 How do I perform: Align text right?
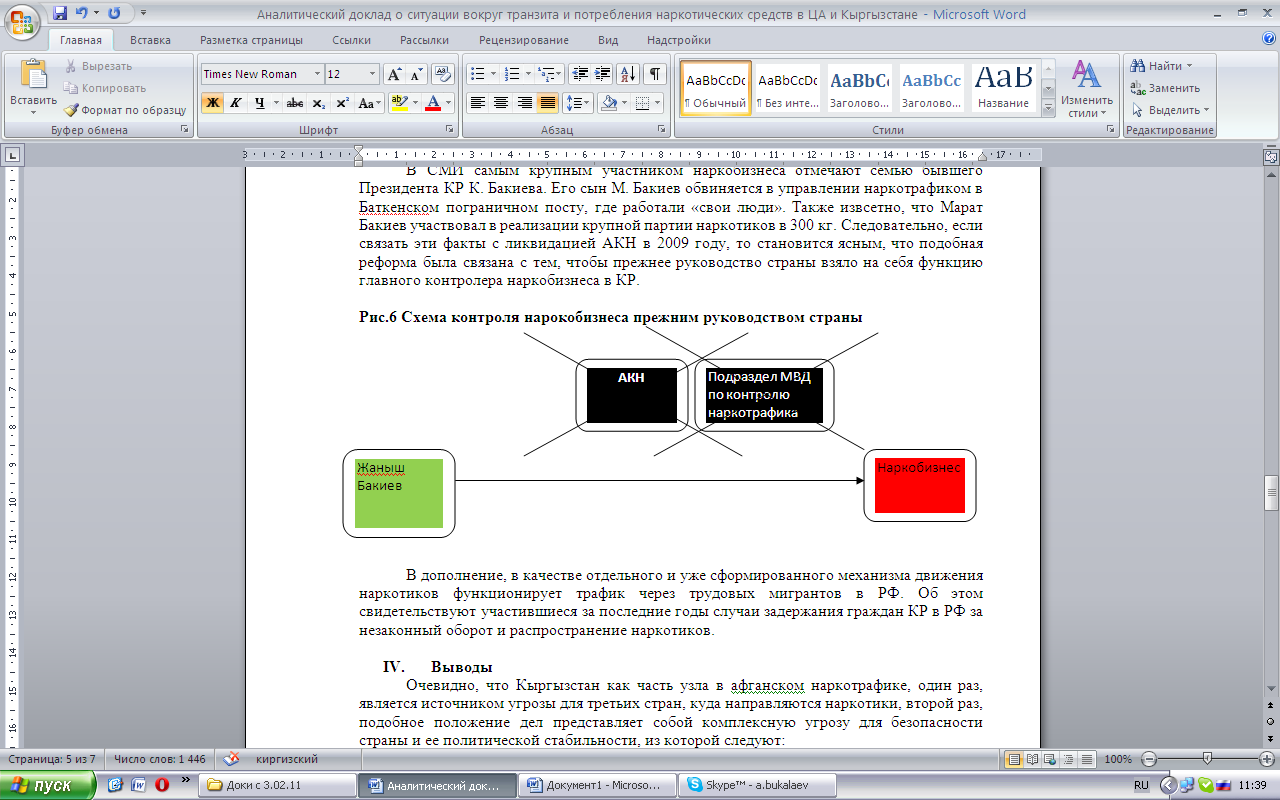pyautogui.click(x=524, y=102)
